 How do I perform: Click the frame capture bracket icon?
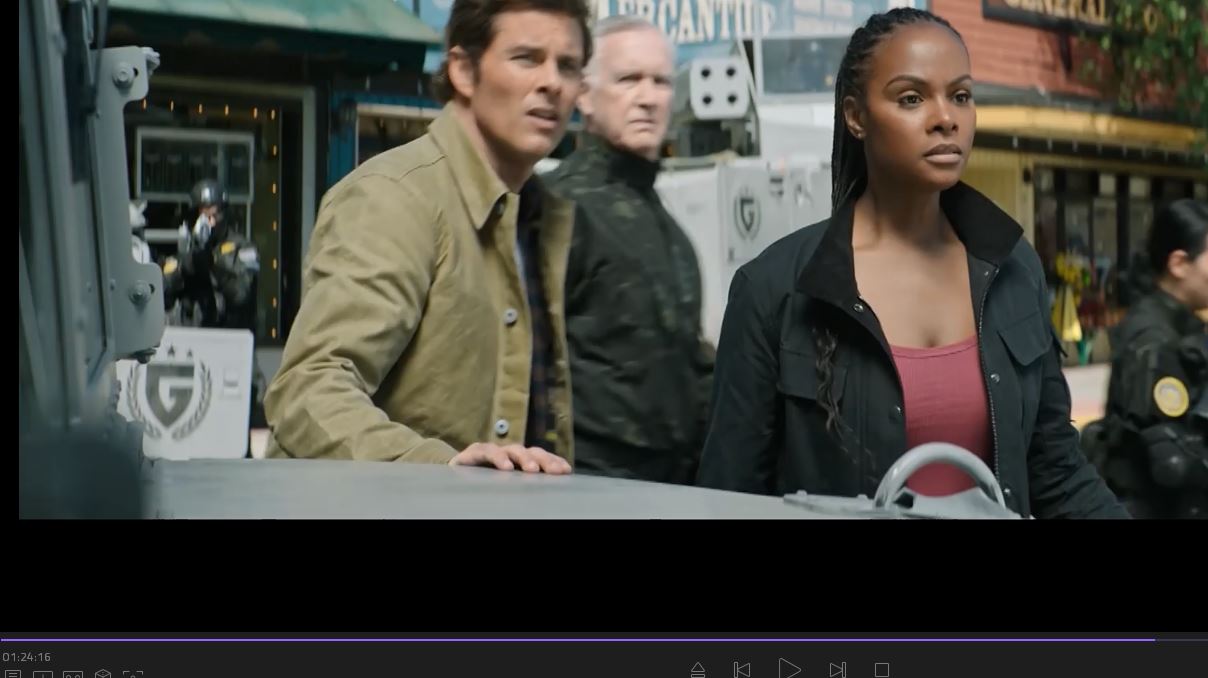pyautogui.click(x=133, y=675)
